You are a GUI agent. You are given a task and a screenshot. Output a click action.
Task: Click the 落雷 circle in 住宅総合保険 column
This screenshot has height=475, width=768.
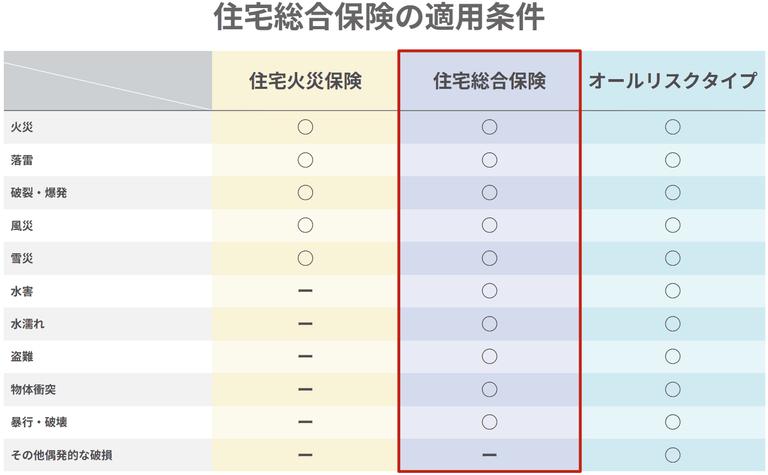point(489,160)
